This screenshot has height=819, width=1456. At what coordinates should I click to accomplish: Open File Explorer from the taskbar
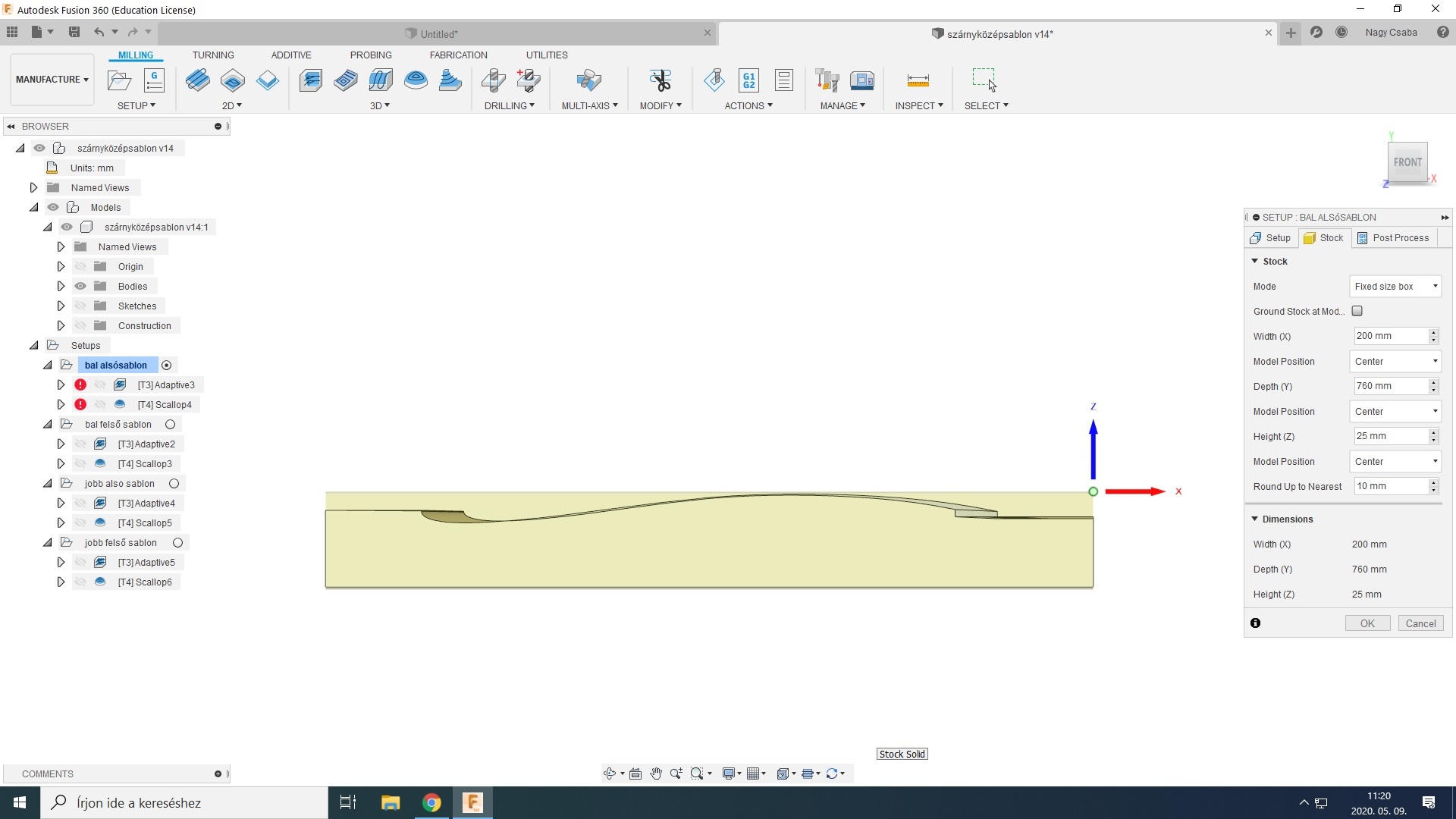pos(391,802)
